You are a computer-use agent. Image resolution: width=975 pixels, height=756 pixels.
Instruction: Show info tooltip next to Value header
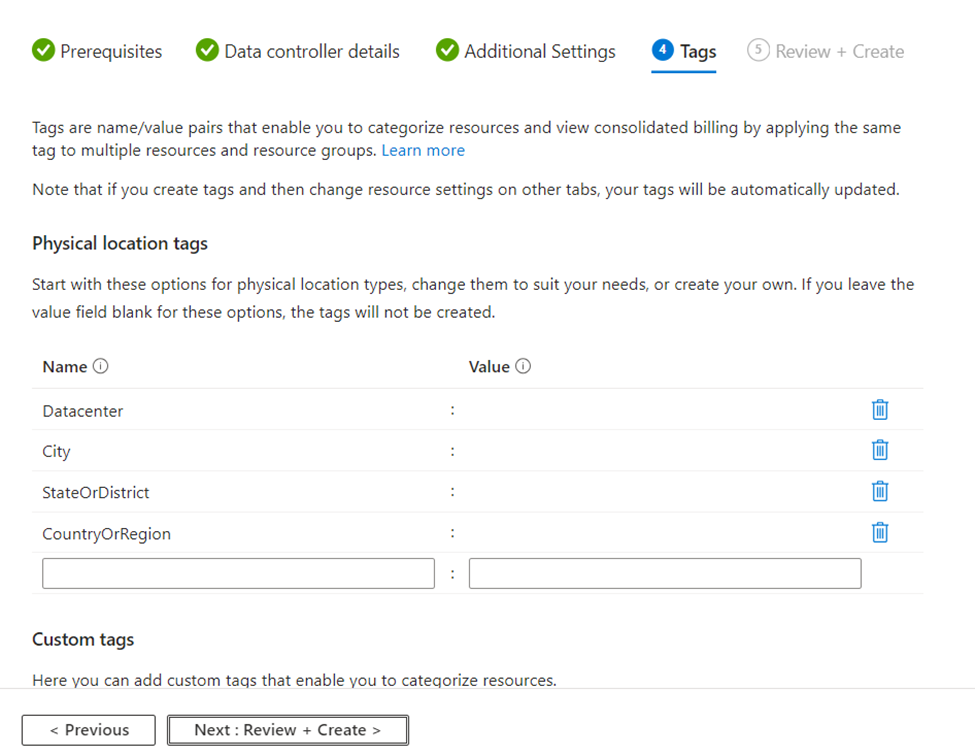pyautogui.click(x=523, y=366)
